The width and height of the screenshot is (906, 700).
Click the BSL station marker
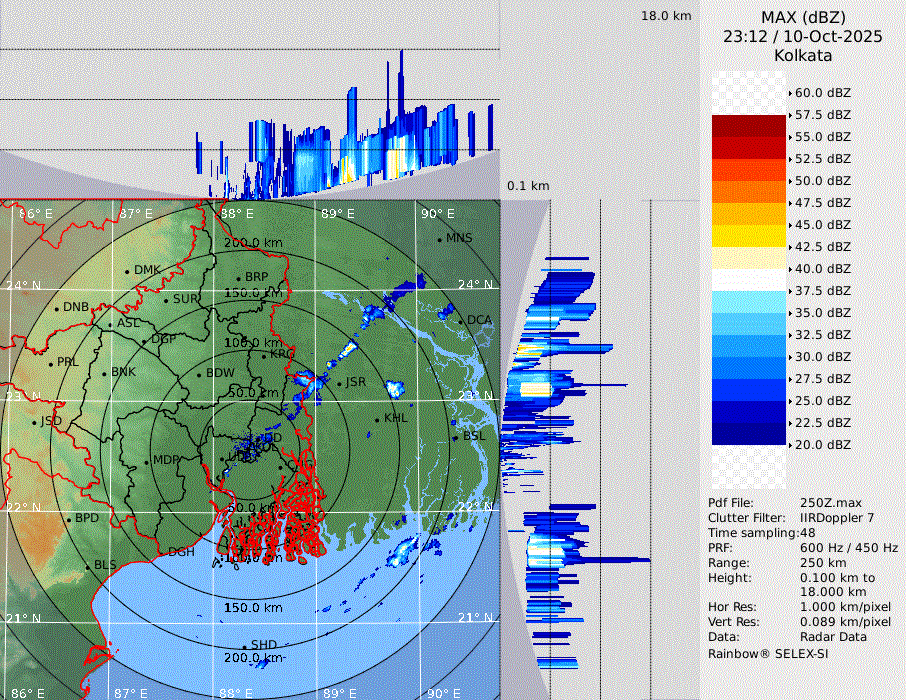455,438
